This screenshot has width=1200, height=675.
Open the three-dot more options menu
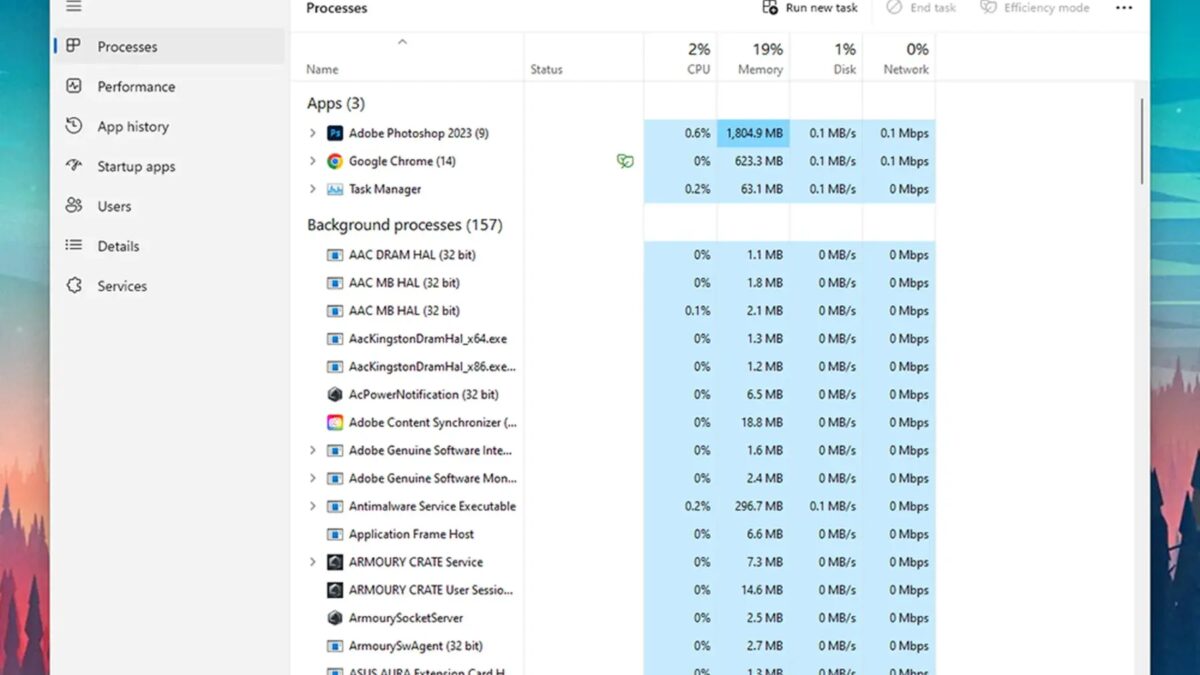coord(1124,8)
